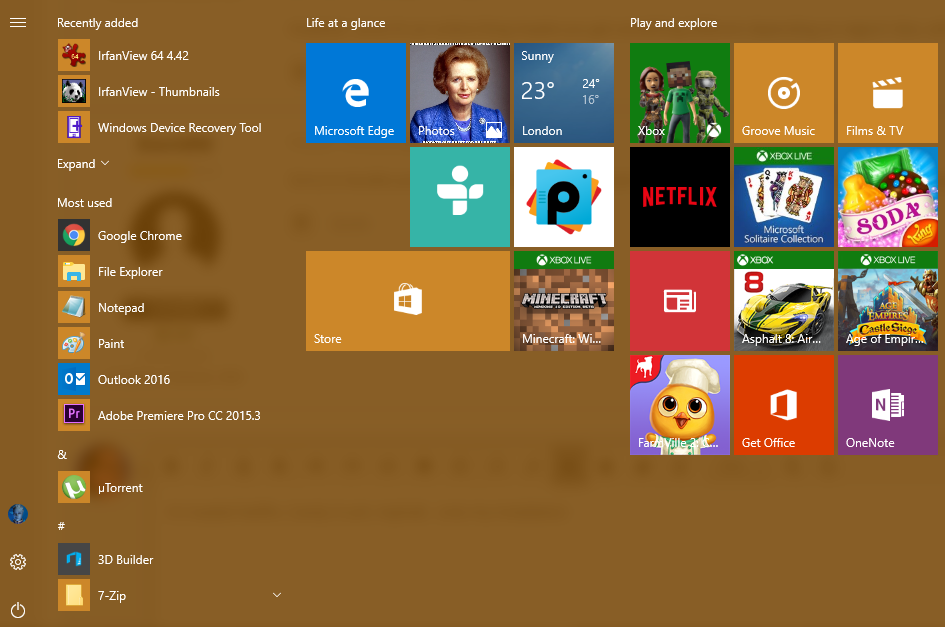Click the Get Office tile
The width and height of the screenshot is (945, 627).
pos(783,405)
